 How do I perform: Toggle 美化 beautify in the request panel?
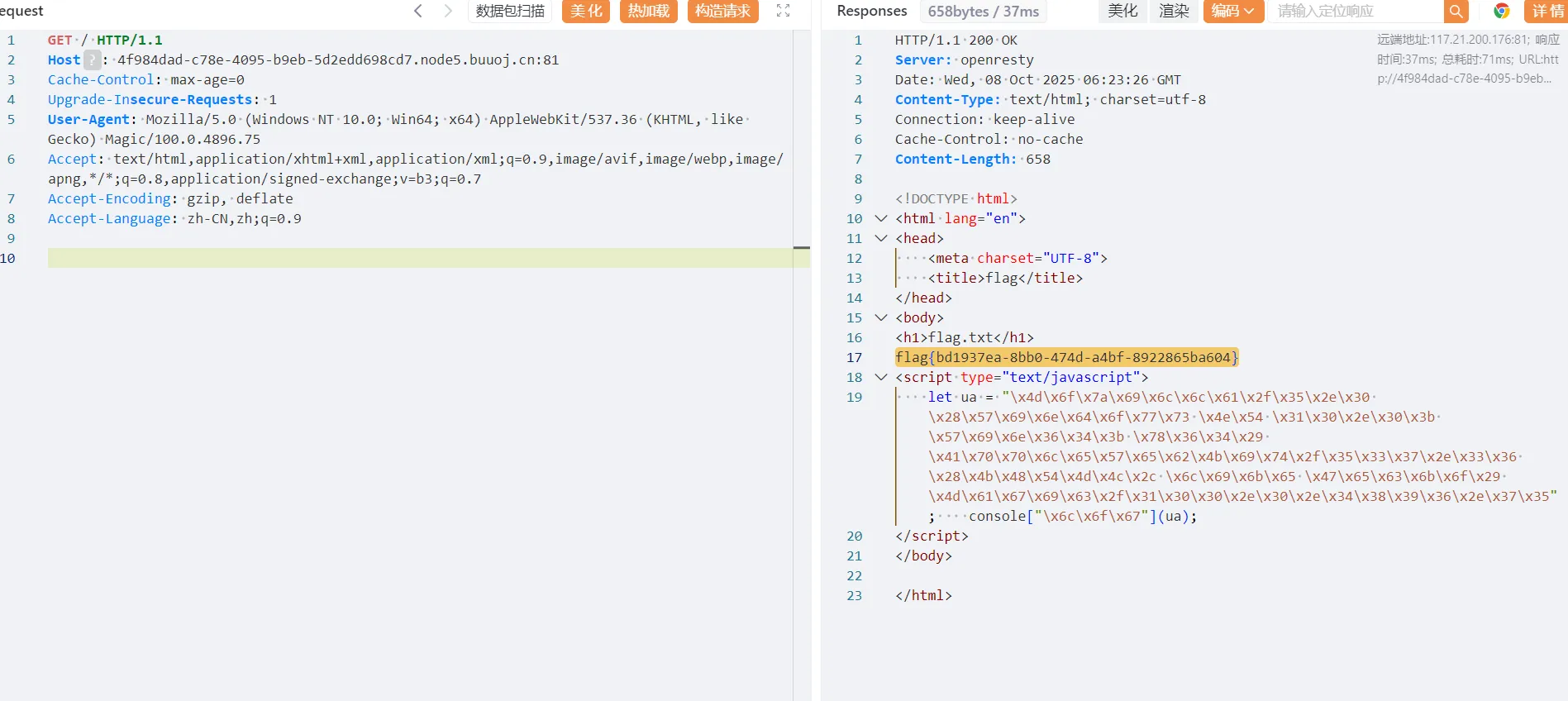[586, 12]
